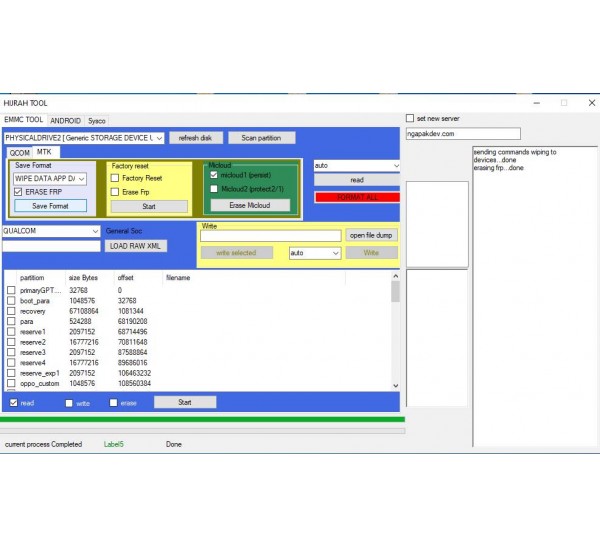Close the HURAH TOOL window
The height and width of the screenshot is (548, 600).
(592, 103)
